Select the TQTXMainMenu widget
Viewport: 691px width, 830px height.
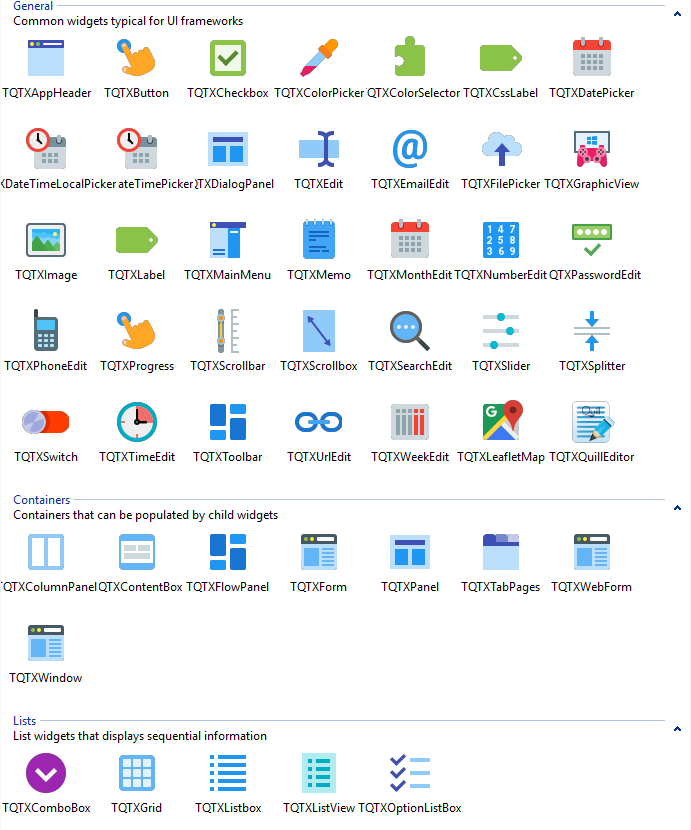tap(228, 240)
